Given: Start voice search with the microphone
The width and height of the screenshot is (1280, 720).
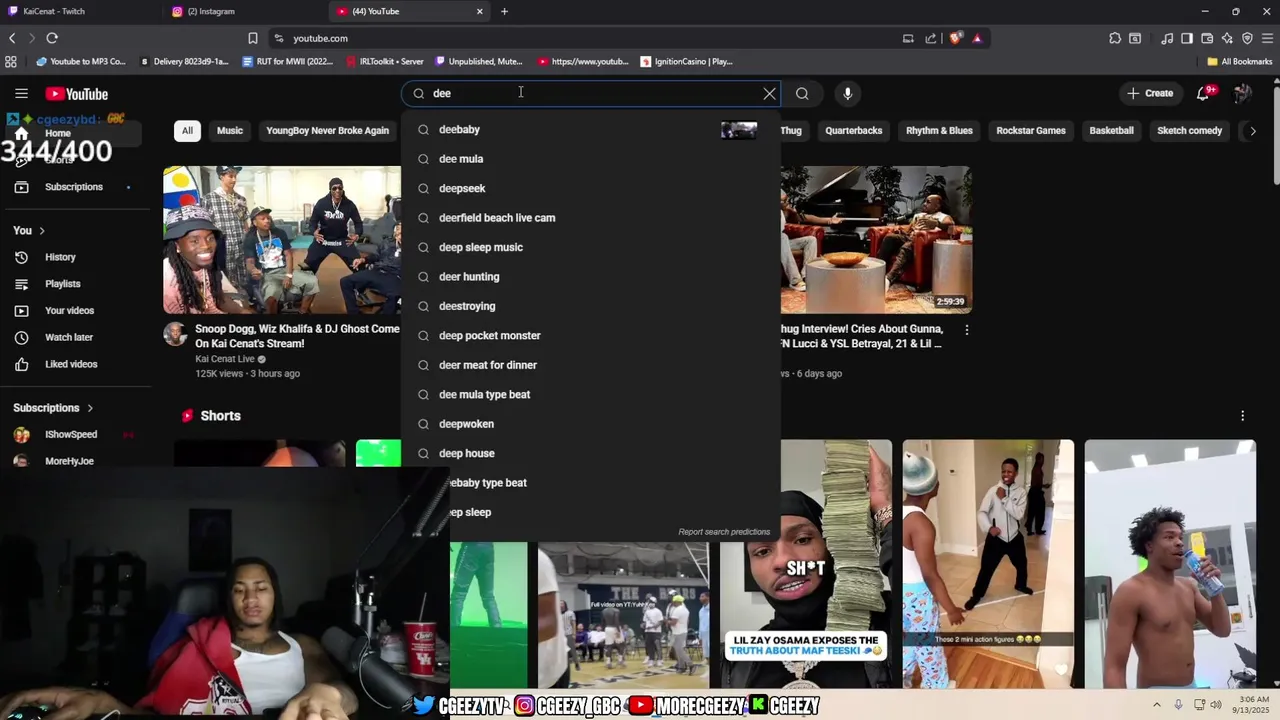Looking at the screenshot, I should pos(847,94).
